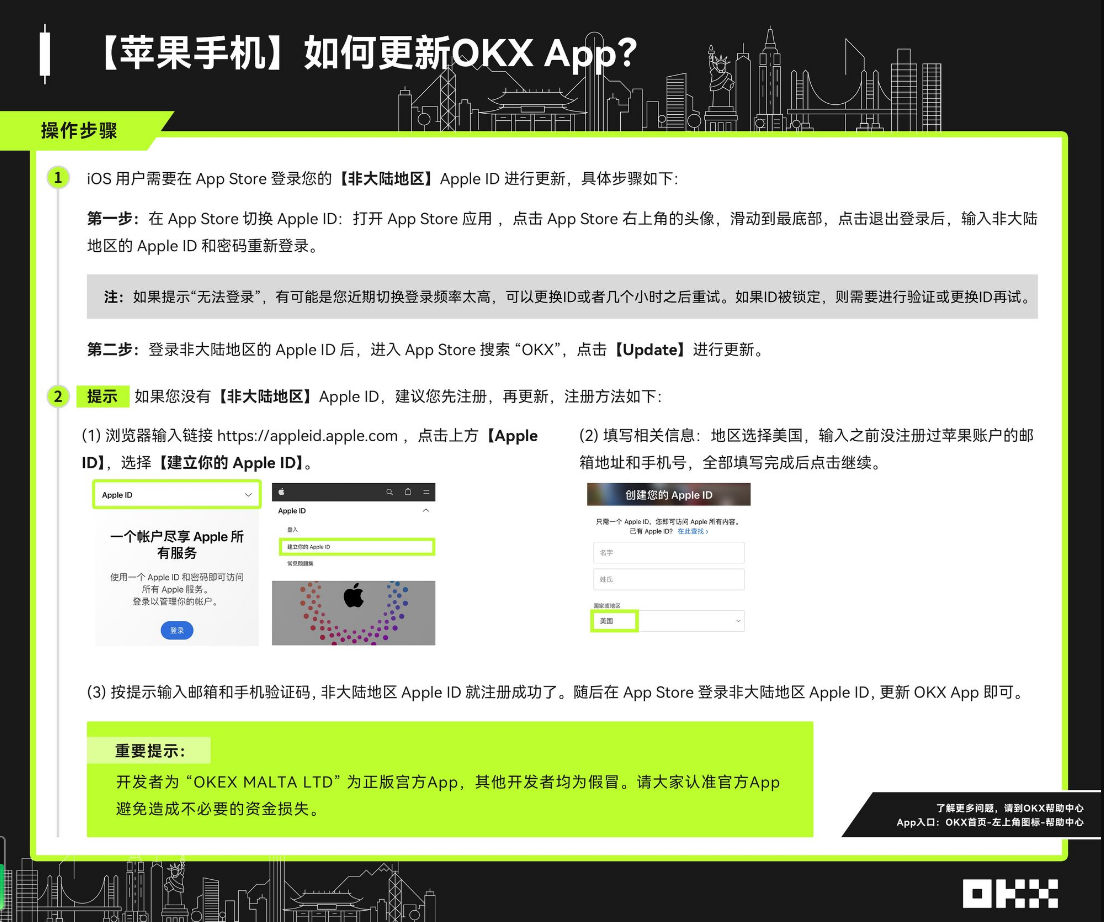Select the 登入 menu entry under Apple ID
The image size is (1104, 922).
coord(293,529)
